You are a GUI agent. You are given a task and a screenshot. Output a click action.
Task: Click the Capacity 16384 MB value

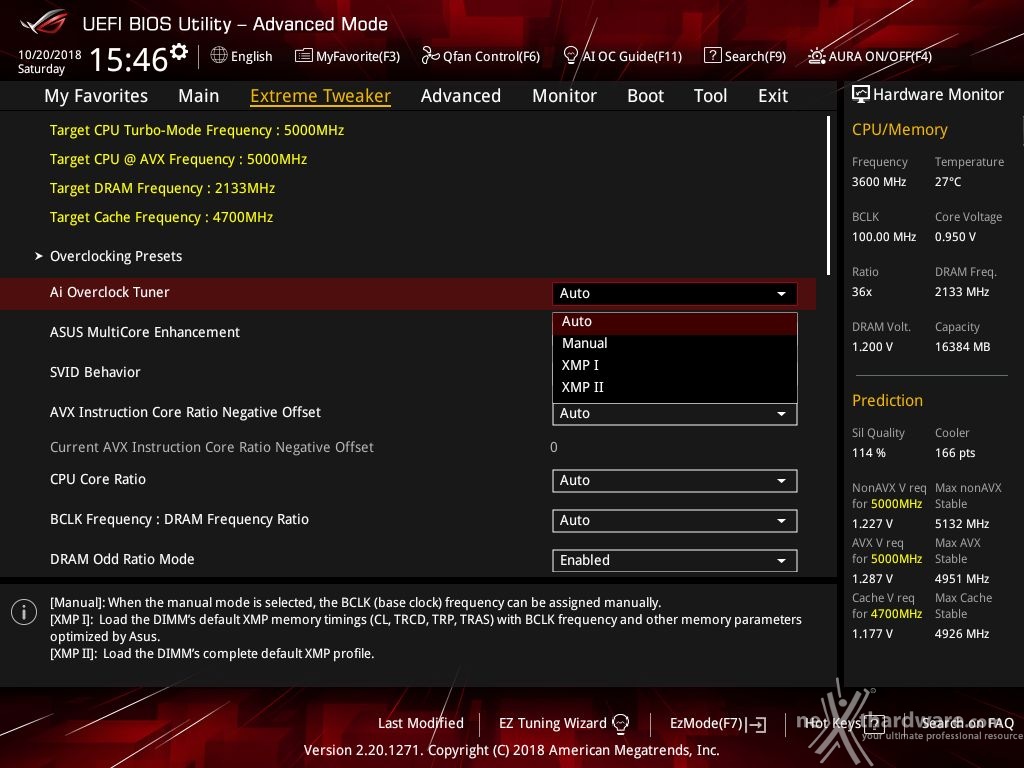(962, 347)
